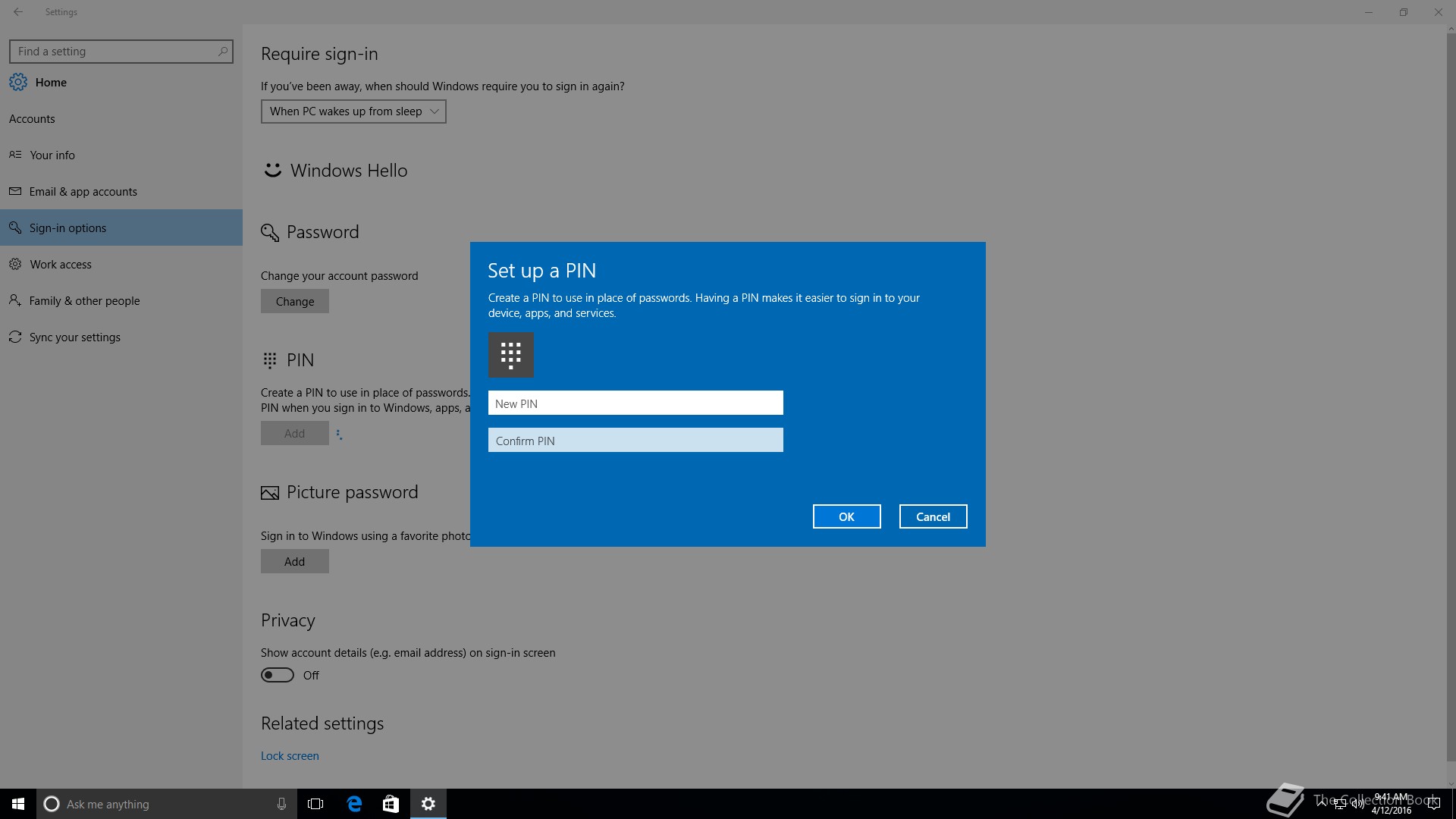The width and height of the screenshot is (1456, 819).
Task: Click the Sync your settings arrows icon
Action: (x=15, y=337)
